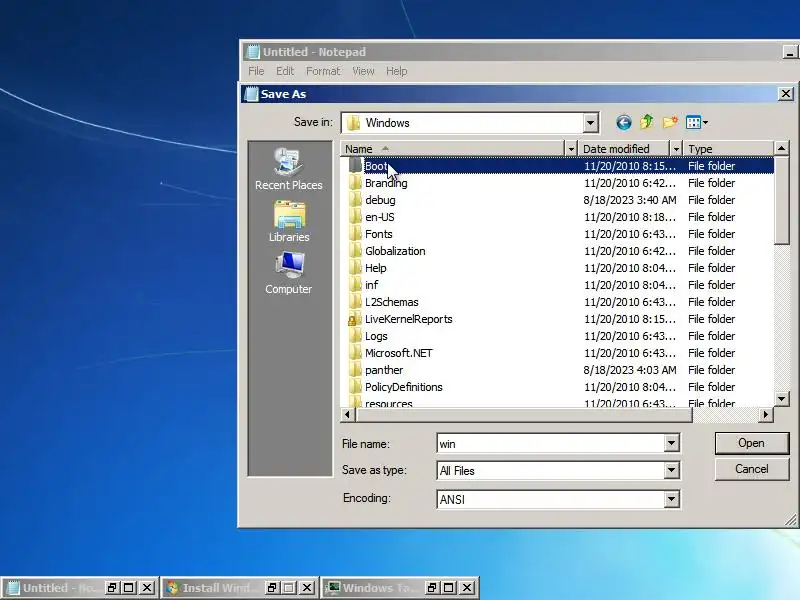Expand the File name dropdown arrow
This screenshot has width=800, height=600.
671,443
